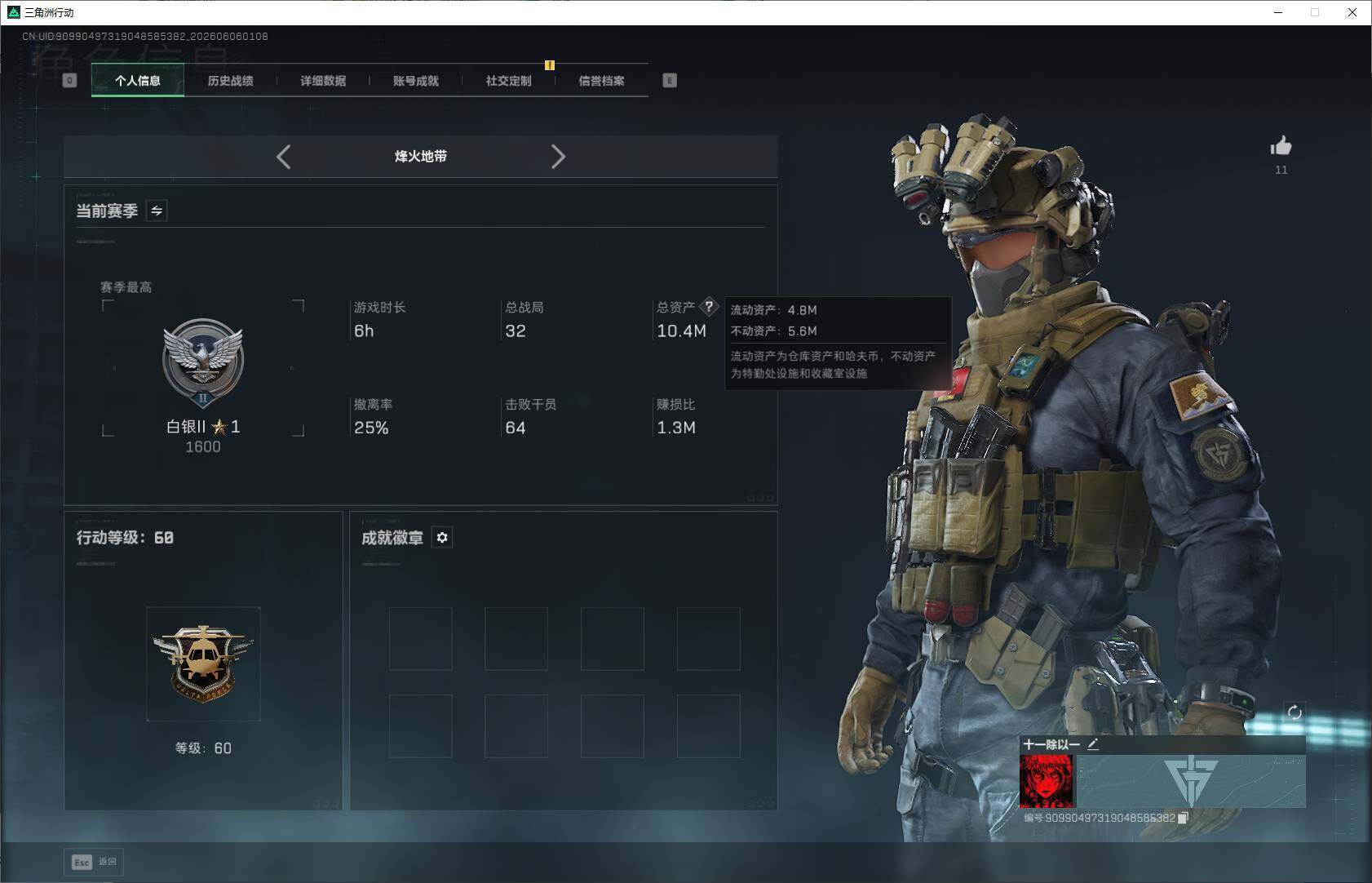Click the 烽火地带 mode title

click(421, 157)
